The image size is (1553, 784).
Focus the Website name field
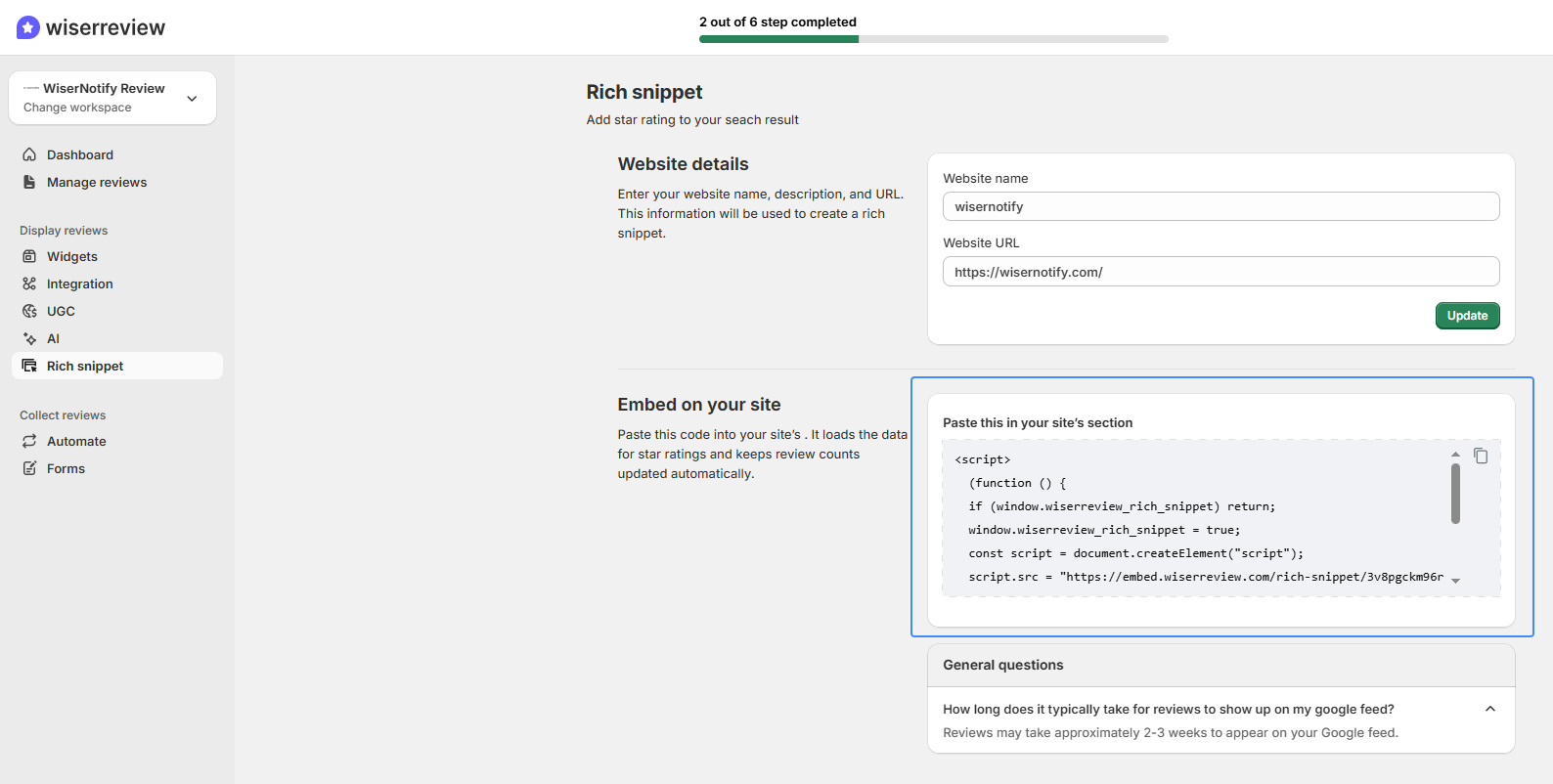click(1220, 206)
